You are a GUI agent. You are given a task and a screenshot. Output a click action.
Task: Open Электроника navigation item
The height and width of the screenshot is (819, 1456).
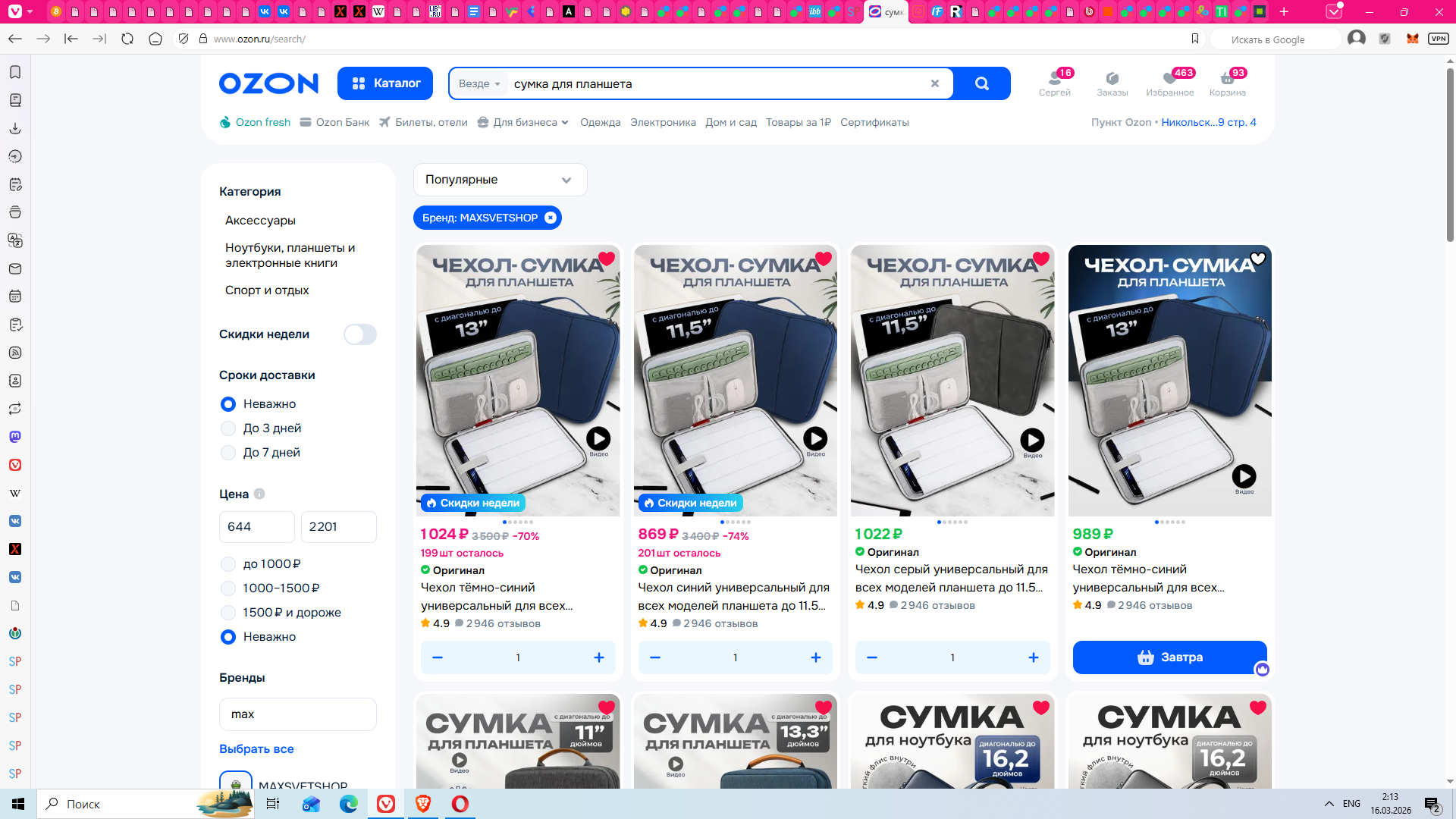662,122
